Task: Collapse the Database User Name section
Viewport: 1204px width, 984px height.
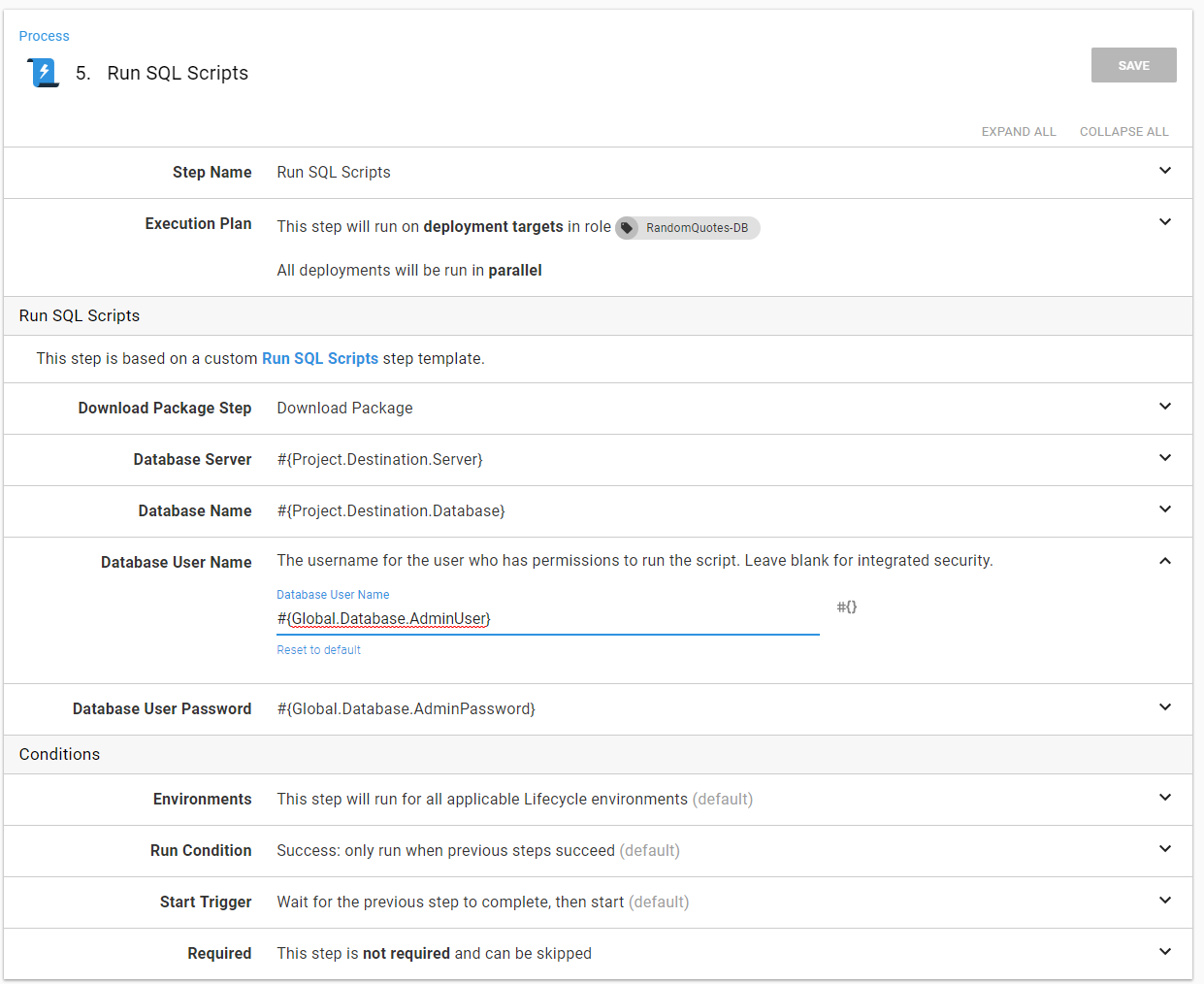Action: click(1164, 561)
